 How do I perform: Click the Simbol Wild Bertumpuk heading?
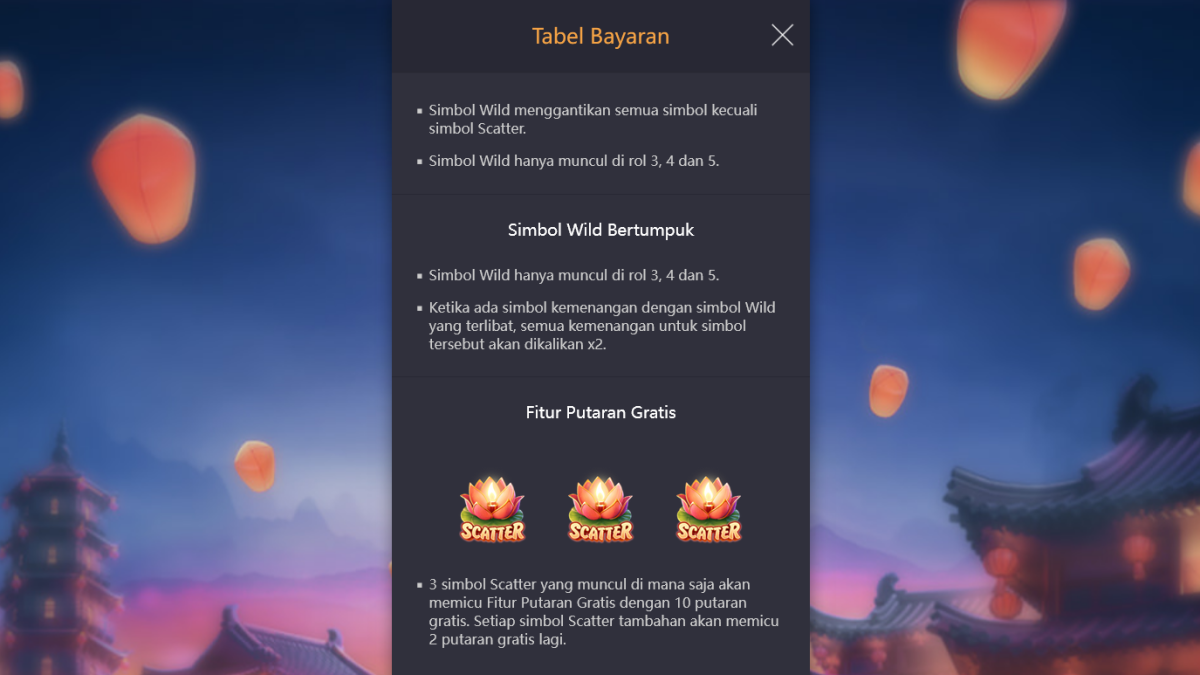click(x=600, y=230)
